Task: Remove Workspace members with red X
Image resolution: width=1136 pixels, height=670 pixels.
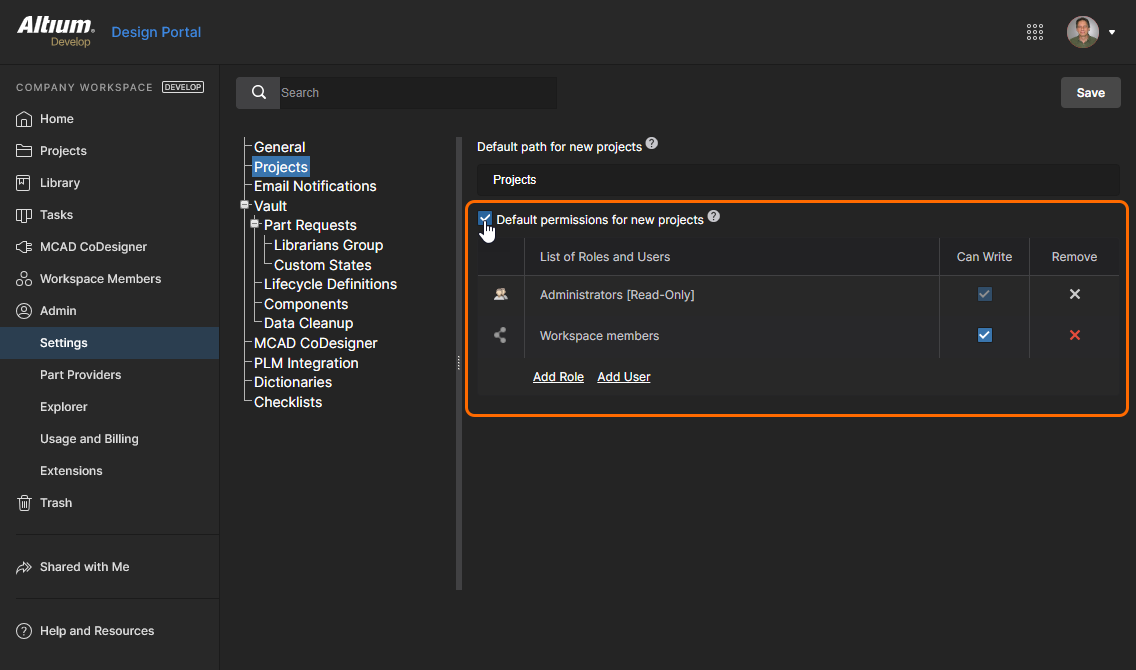Action: point(1075,336)
